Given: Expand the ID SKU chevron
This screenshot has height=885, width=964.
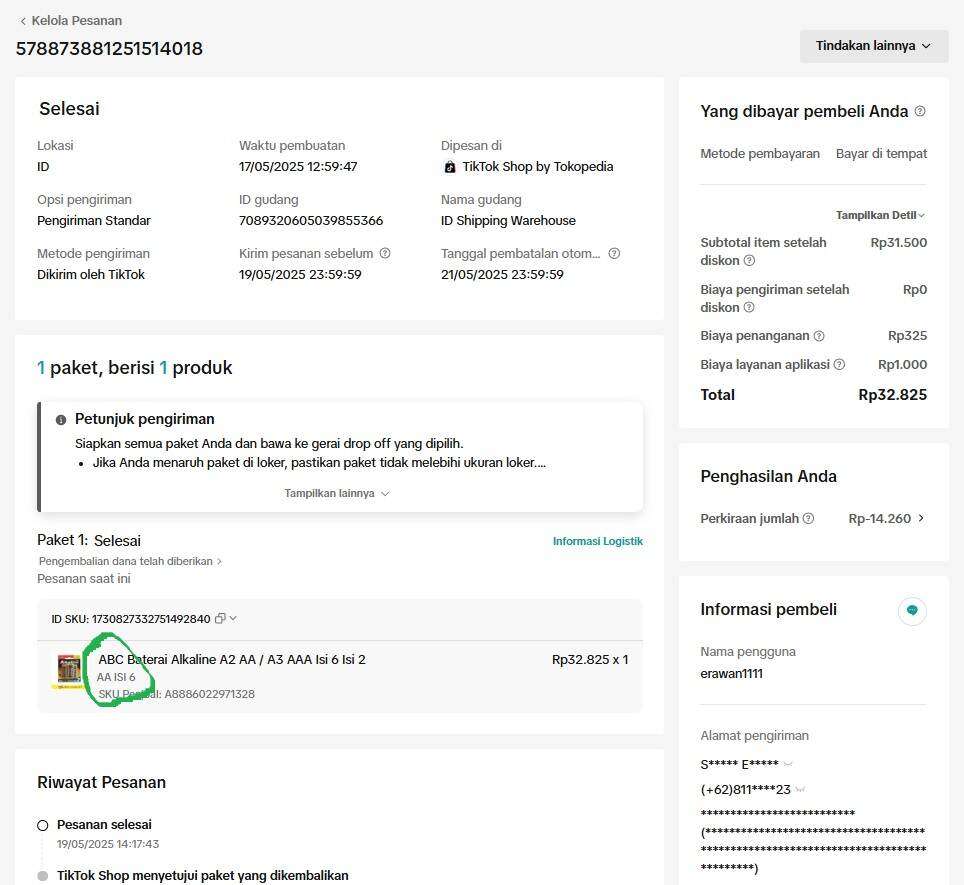Looking at the screenshot, I should tap(233, 618).
